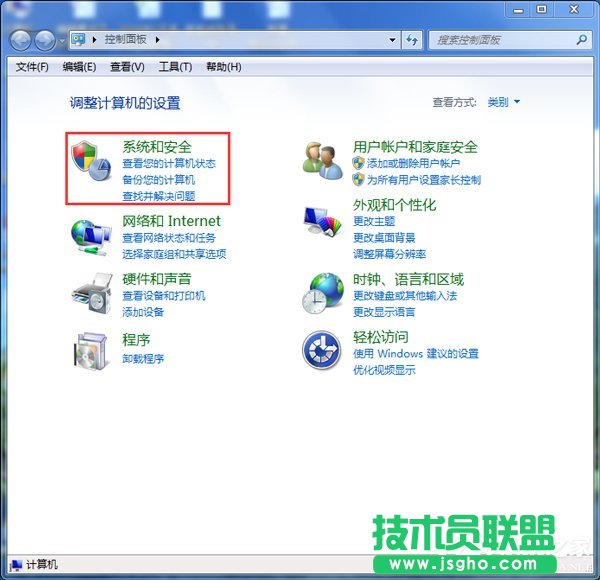The image size is (600, 580).
Task: Maximize the Control Panel window
Action: tap(541, 10)
